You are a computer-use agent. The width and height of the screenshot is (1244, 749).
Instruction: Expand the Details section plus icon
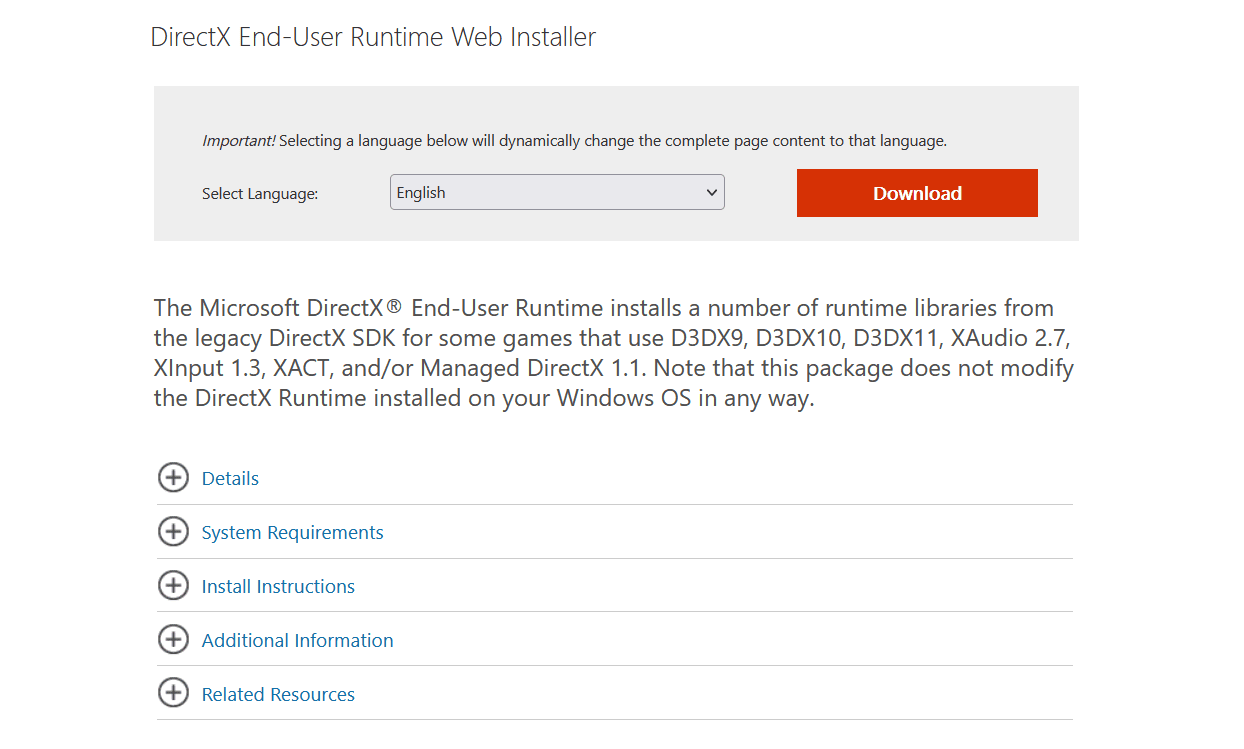point(173,478)
